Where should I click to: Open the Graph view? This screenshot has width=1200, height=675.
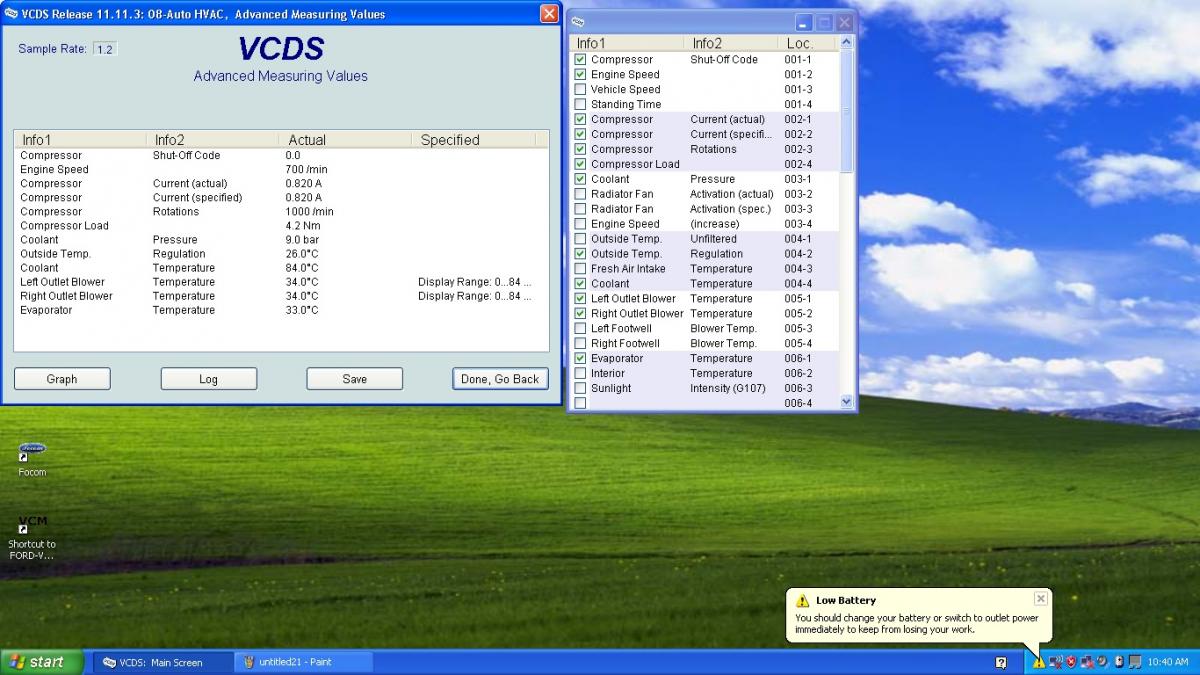pos(62,379)
